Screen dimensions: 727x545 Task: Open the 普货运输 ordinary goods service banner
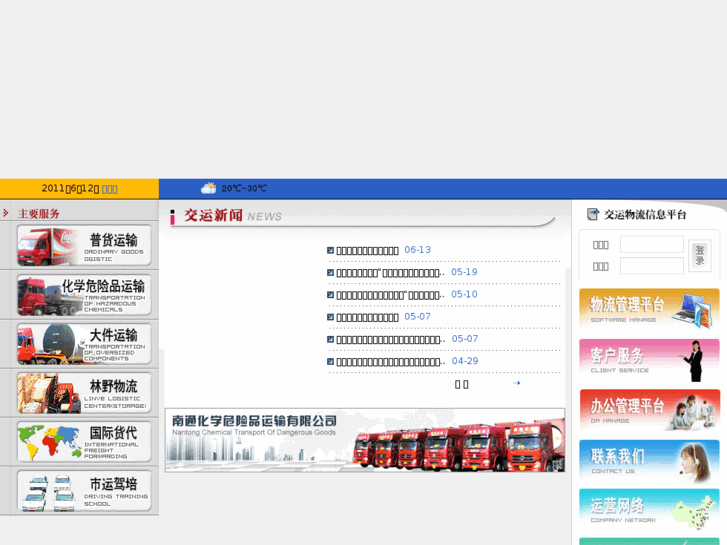pos(84,245)
